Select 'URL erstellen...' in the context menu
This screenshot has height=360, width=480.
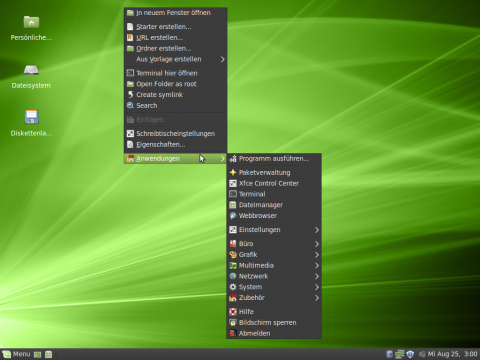(176, 38)
